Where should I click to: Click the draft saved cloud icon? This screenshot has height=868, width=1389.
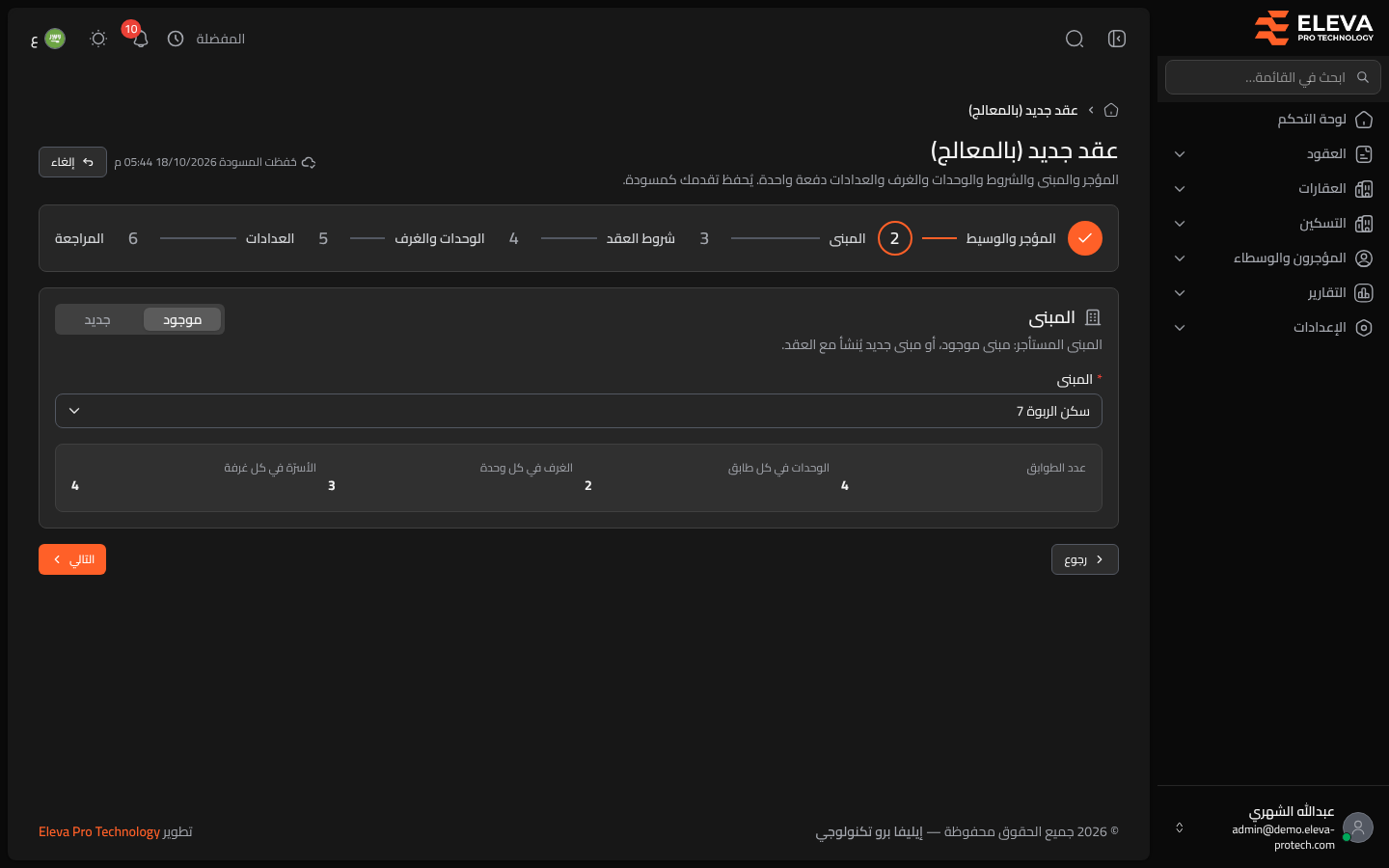pos(309,162)
